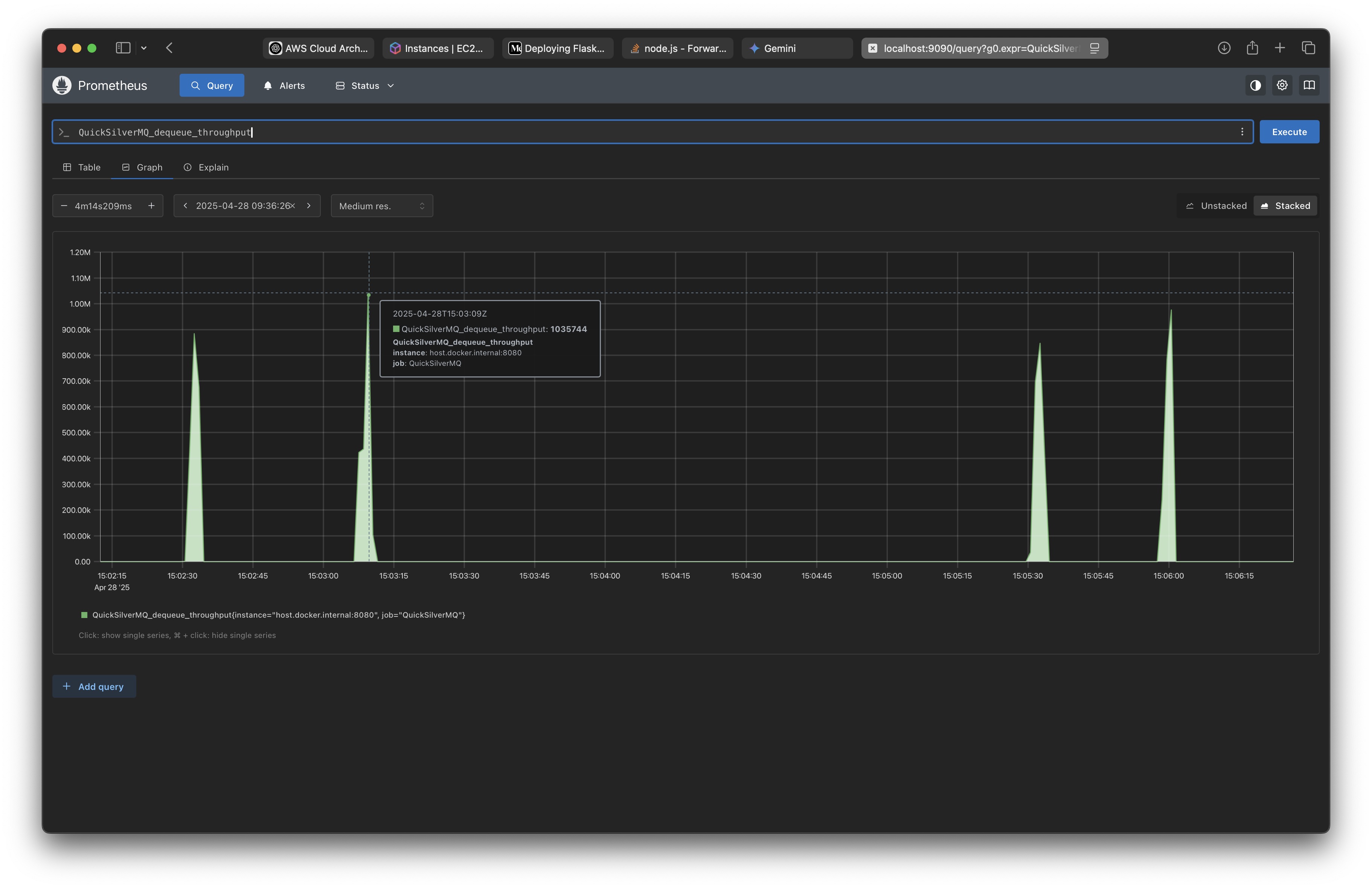Click inside the PromQL expression input
1372x889 pixels.
click(x=404, y=131)
